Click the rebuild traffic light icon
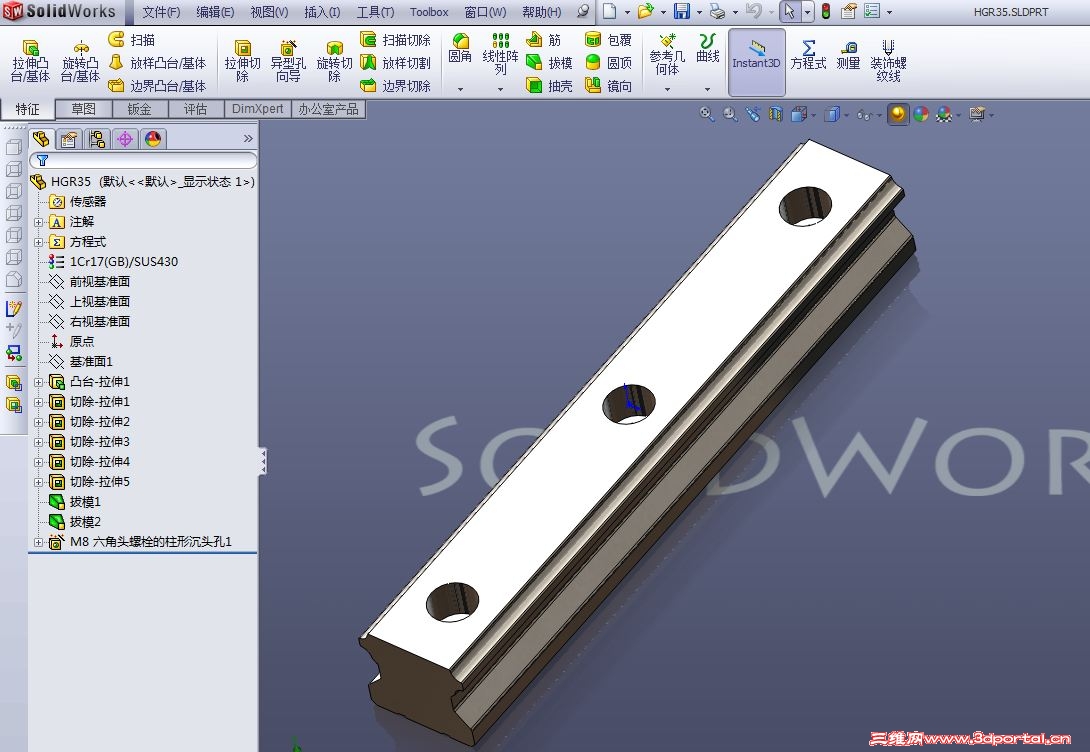 826,11
